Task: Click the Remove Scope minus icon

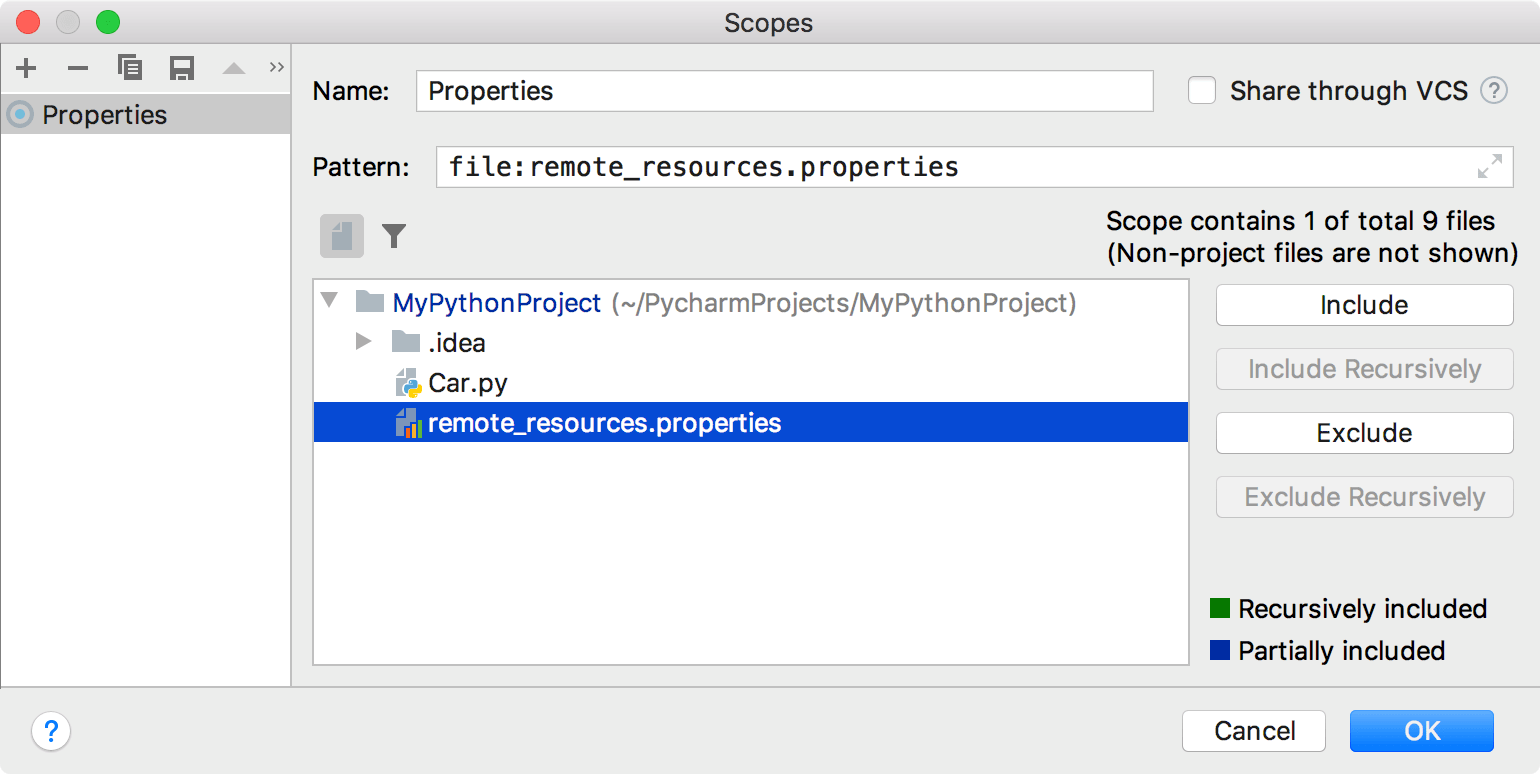Action: tap(78, 68)
